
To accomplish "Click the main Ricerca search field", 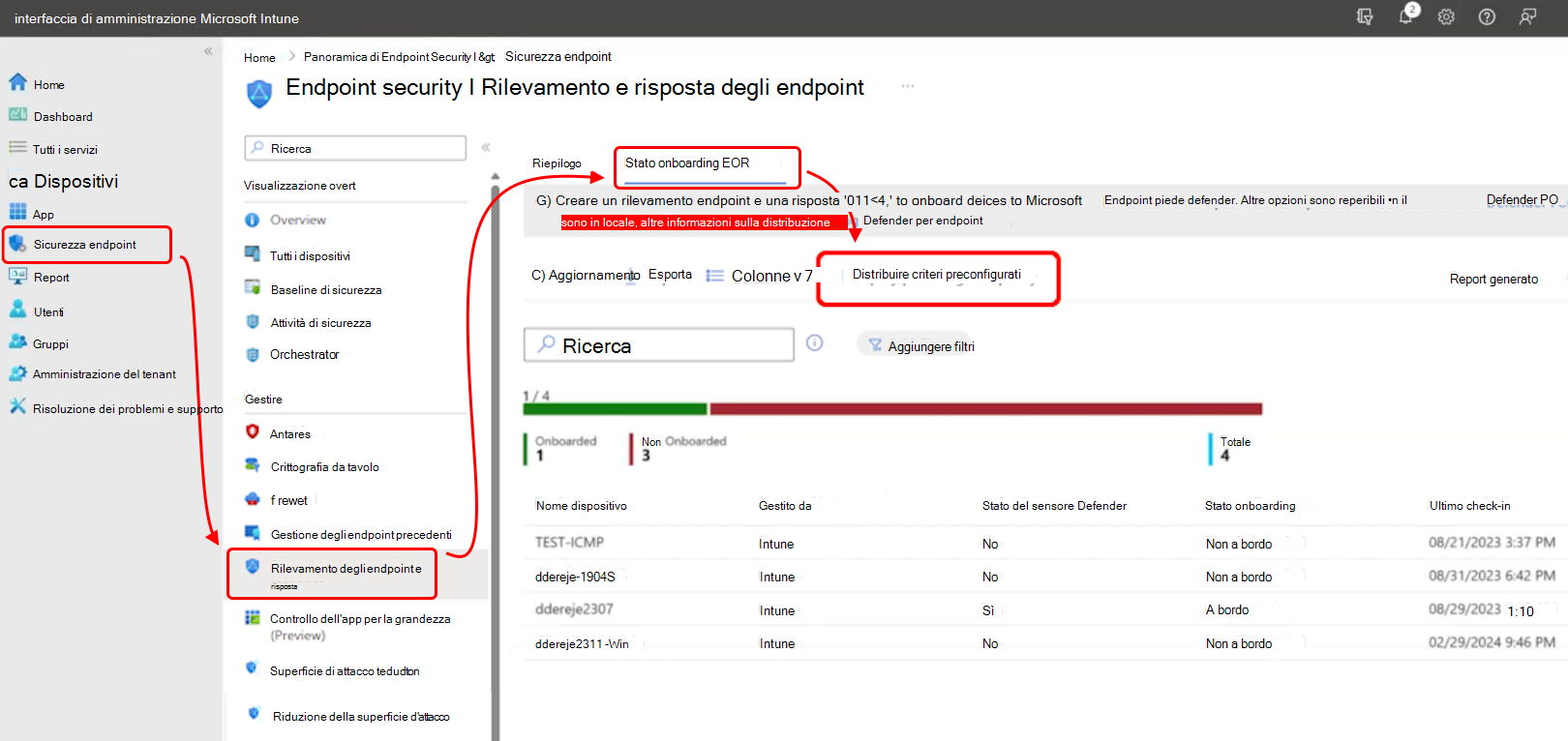I will (x=659, y=345).
